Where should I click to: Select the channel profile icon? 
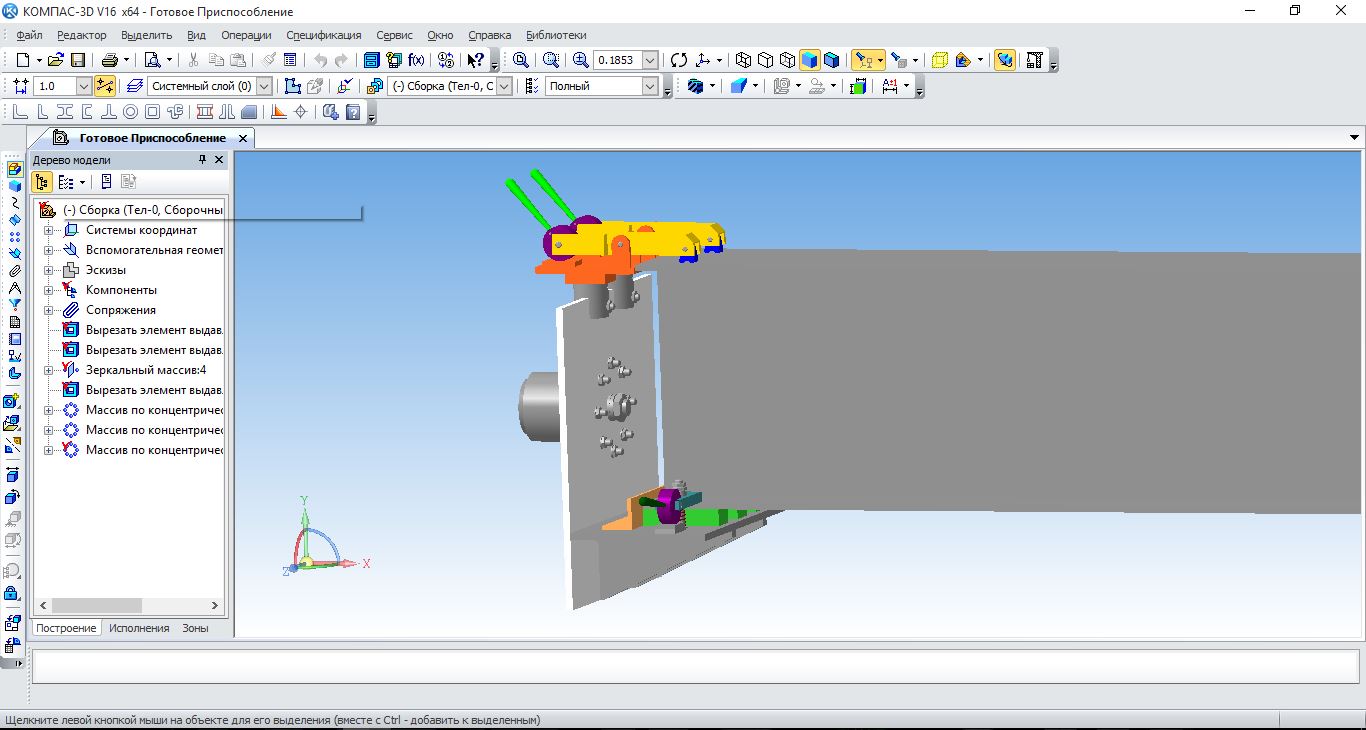pyautogui.click(x=88, y=112)
